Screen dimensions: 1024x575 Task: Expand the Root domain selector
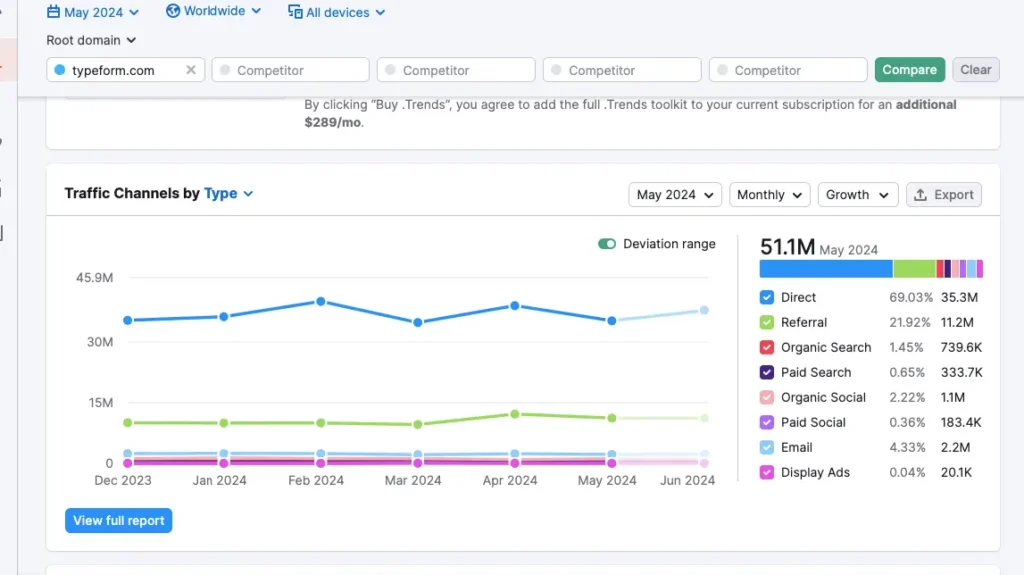91,40
